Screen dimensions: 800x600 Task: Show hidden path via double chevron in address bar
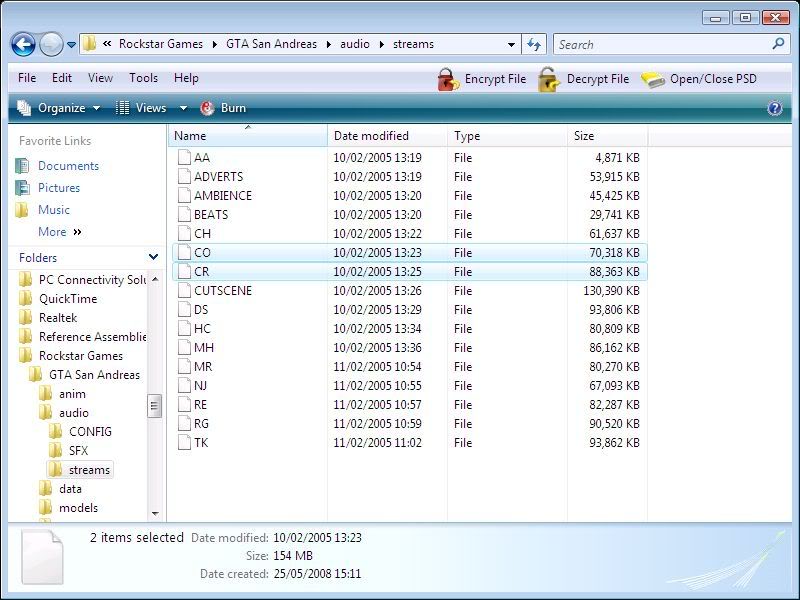(107, 44)
